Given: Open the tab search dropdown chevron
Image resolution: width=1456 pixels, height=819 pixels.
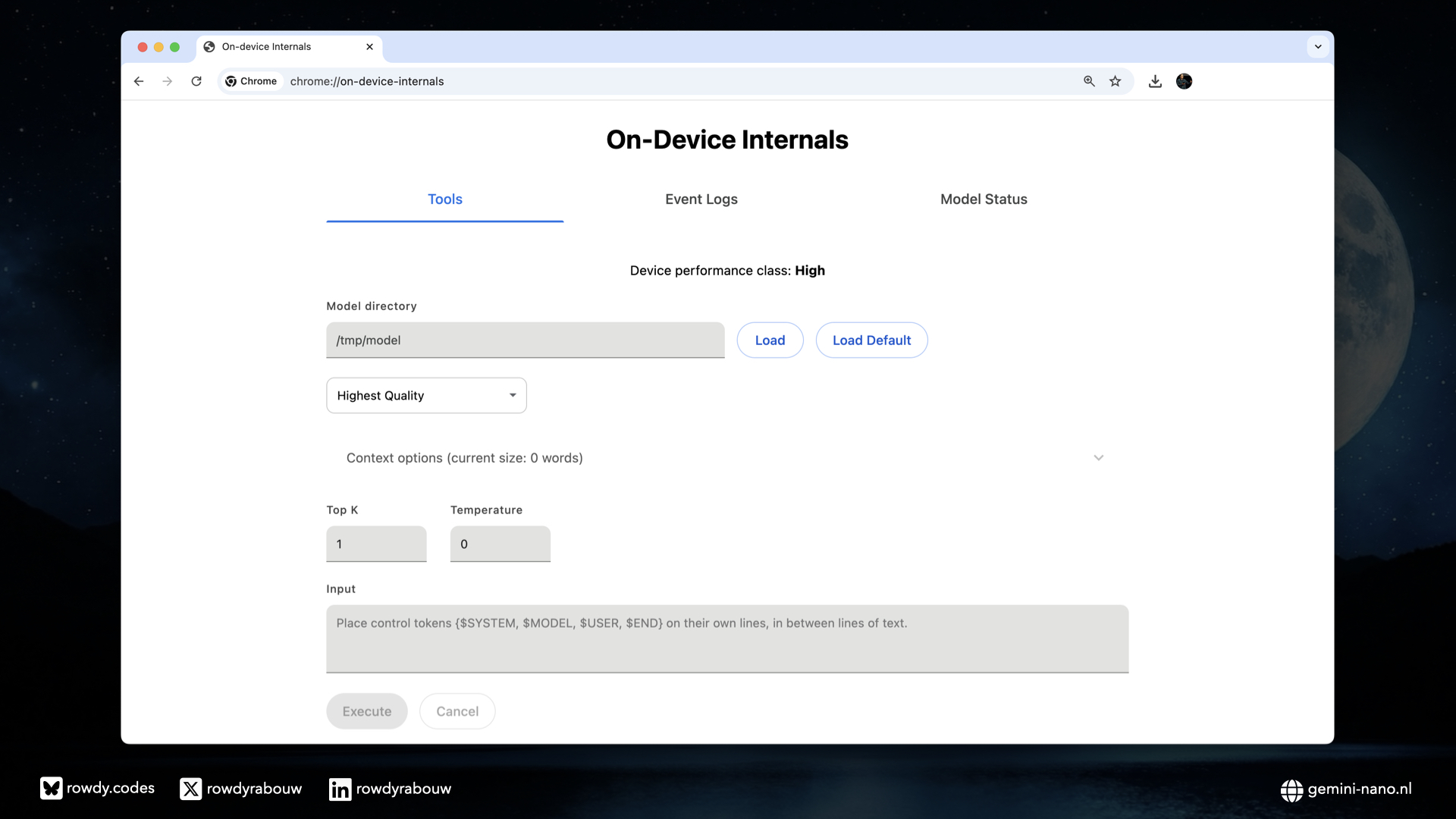Looking at the screenshot, I should (x=1318, y=47).
